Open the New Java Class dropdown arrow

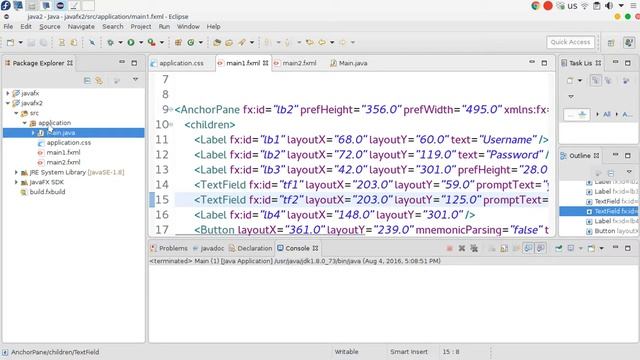coord(201,42)
